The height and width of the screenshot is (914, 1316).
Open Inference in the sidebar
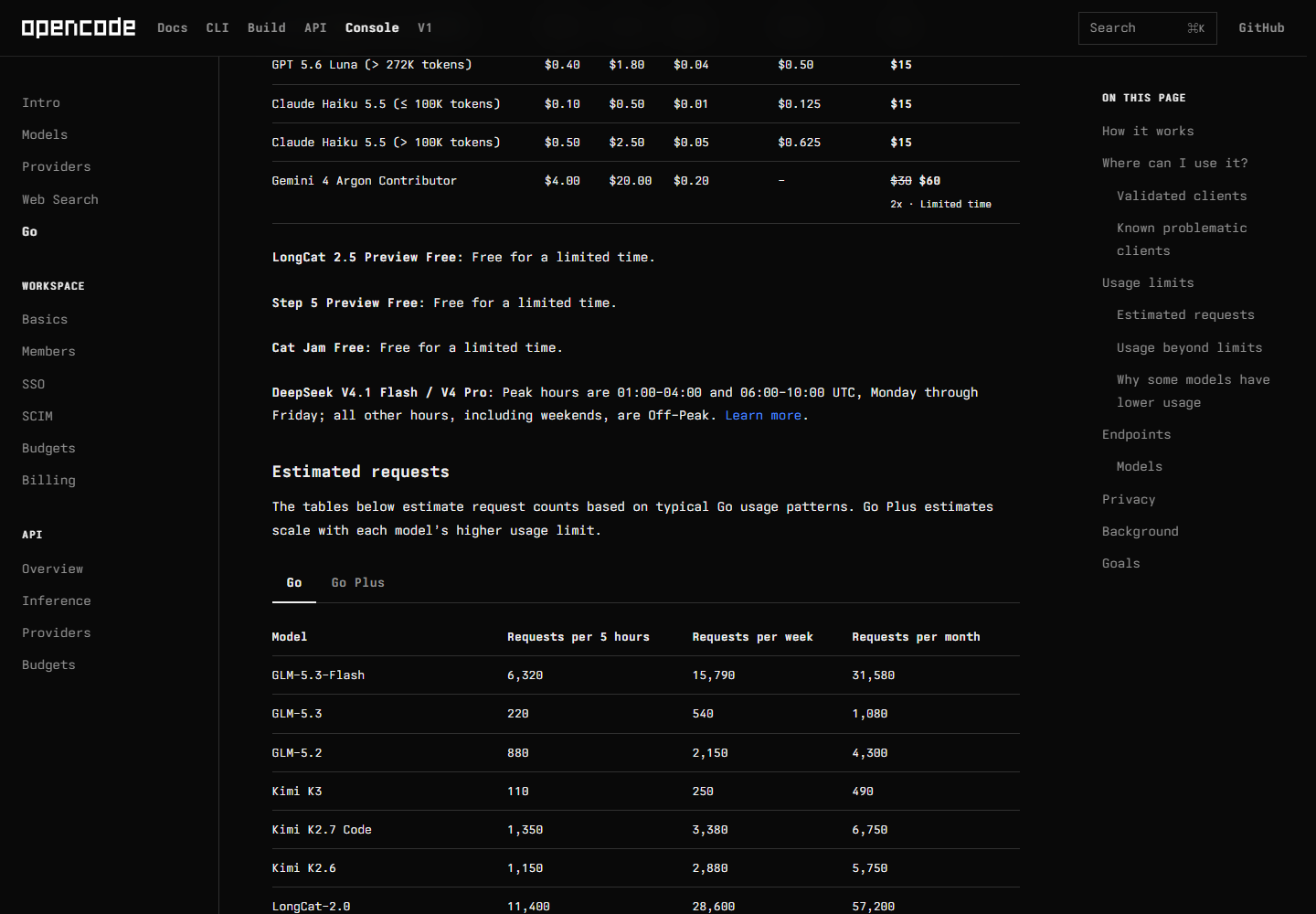pyautogui.click(x=57, y=600)
